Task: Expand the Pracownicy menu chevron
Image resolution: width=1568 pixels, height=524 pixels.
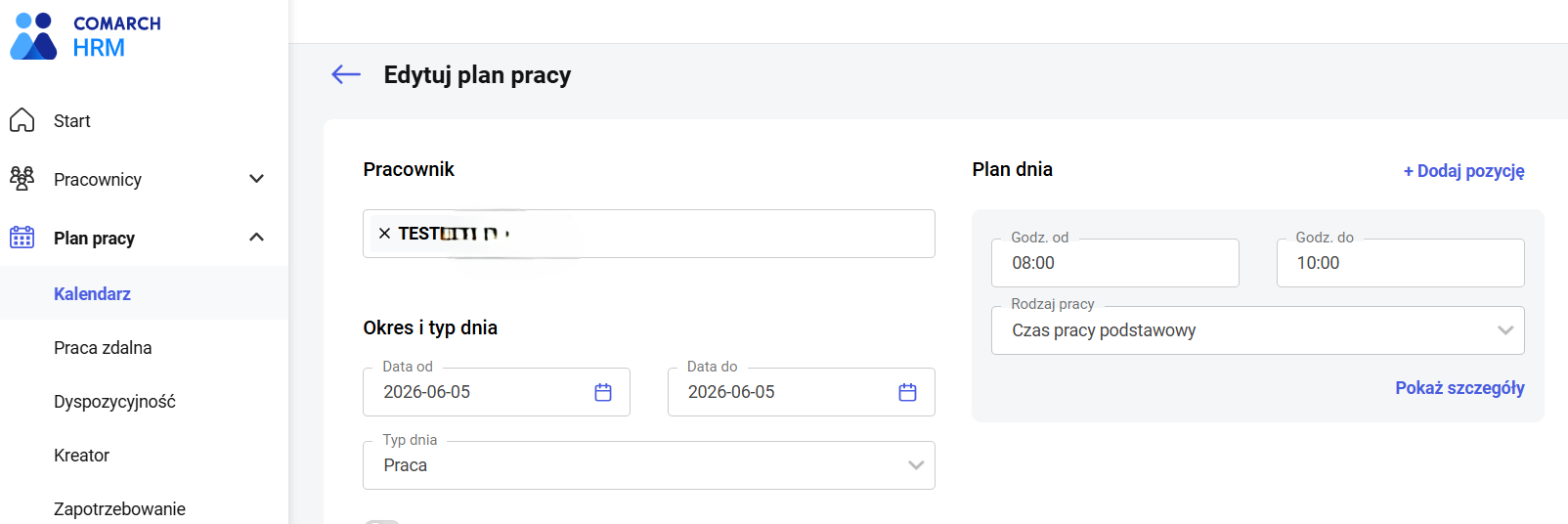Action: tap(257, 179)
